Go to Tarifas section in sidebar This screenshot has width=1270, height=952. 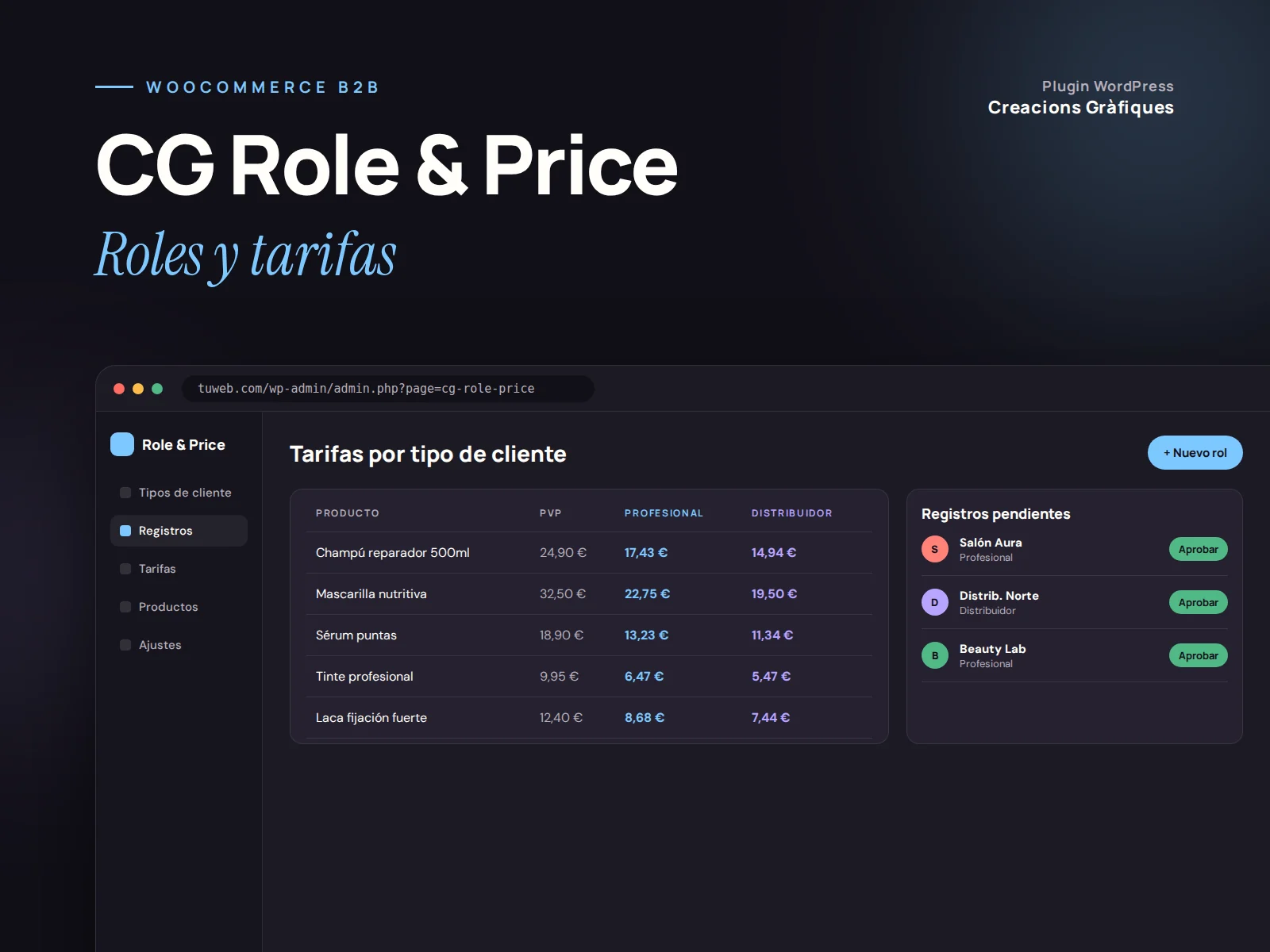(x=179, y=569)
